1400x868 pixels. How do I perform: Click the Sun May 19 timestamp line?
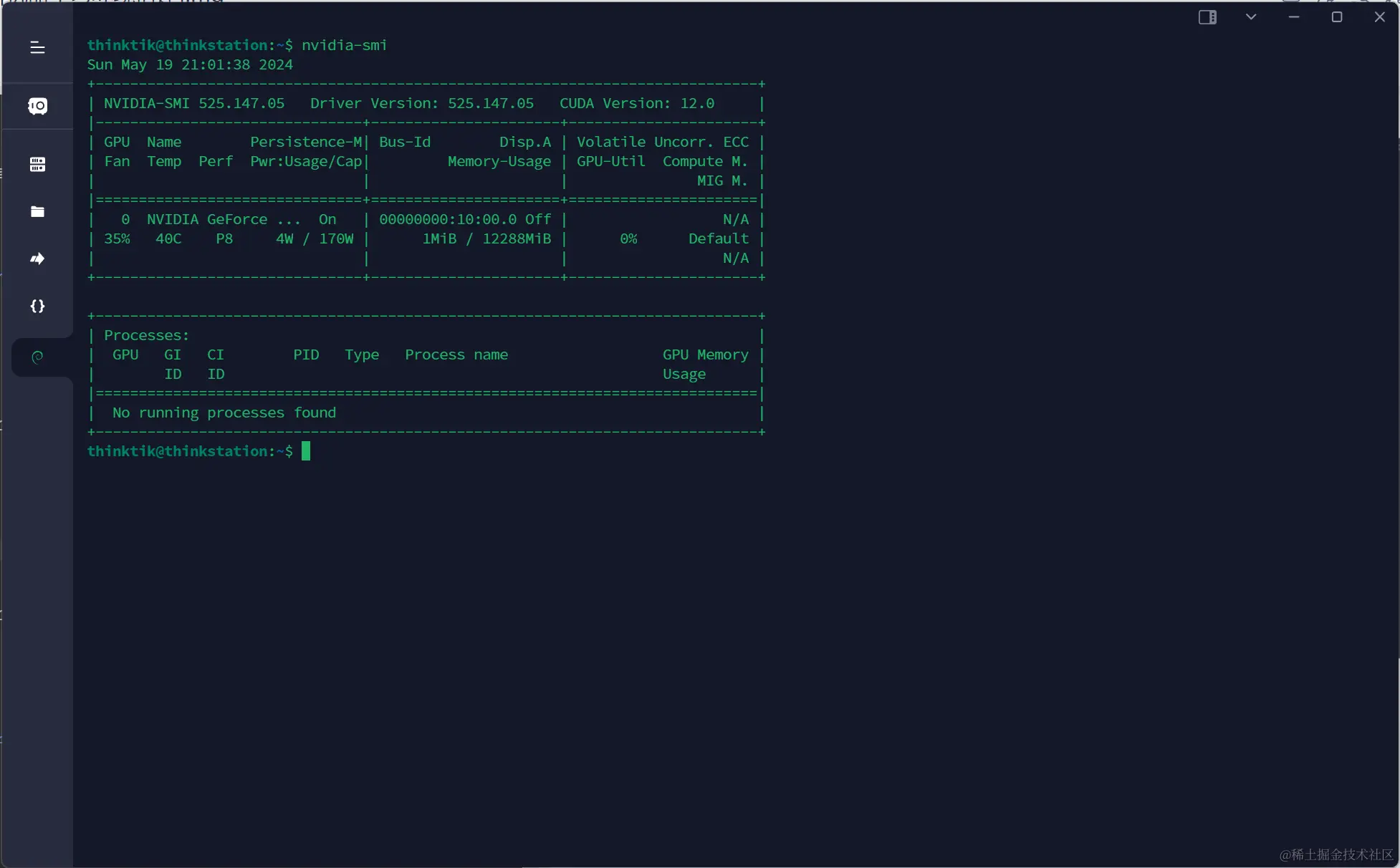(190, 64)
